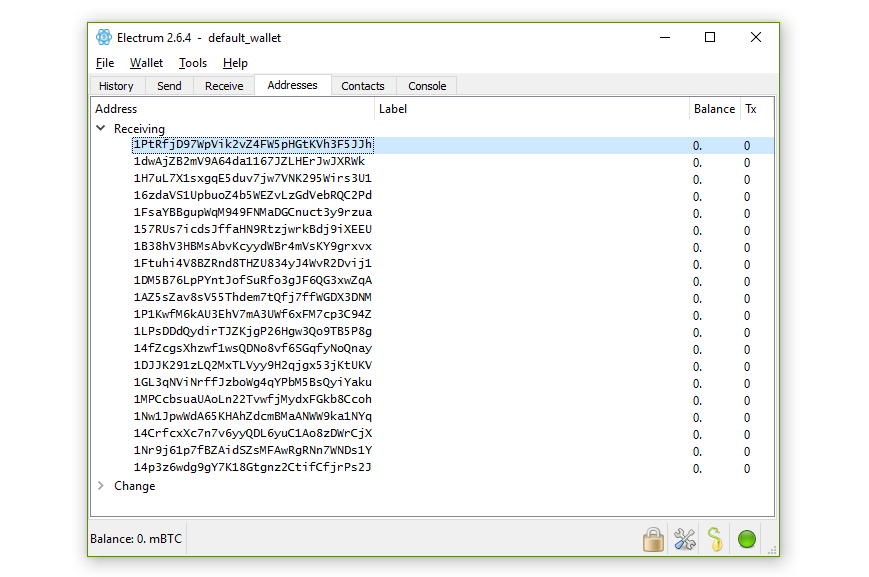Select address 1DM5B76LpPYntJofSuRfo3gJF6QG3xwZqA
The width and height of the screenshot is (869, 577).
tap(253, 280)
